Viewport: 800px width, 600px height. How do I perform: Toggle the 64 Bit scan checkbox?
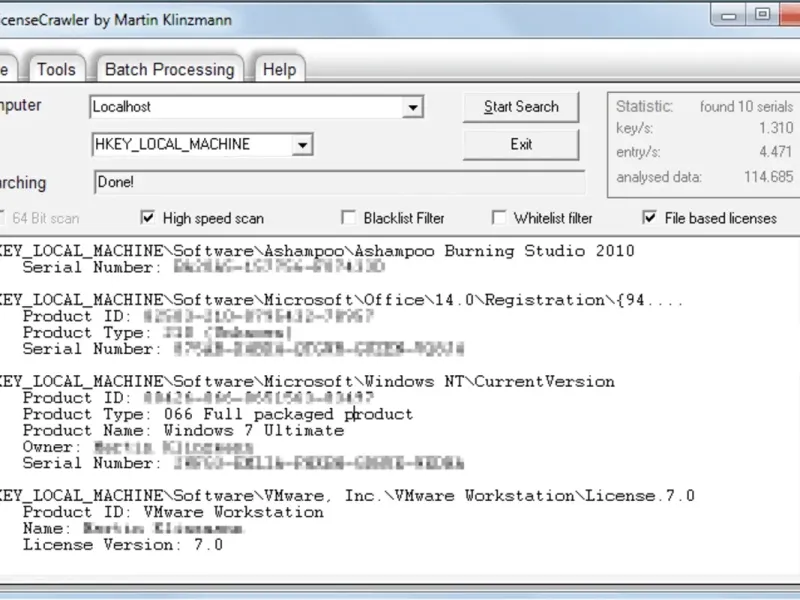pos(2,218)
